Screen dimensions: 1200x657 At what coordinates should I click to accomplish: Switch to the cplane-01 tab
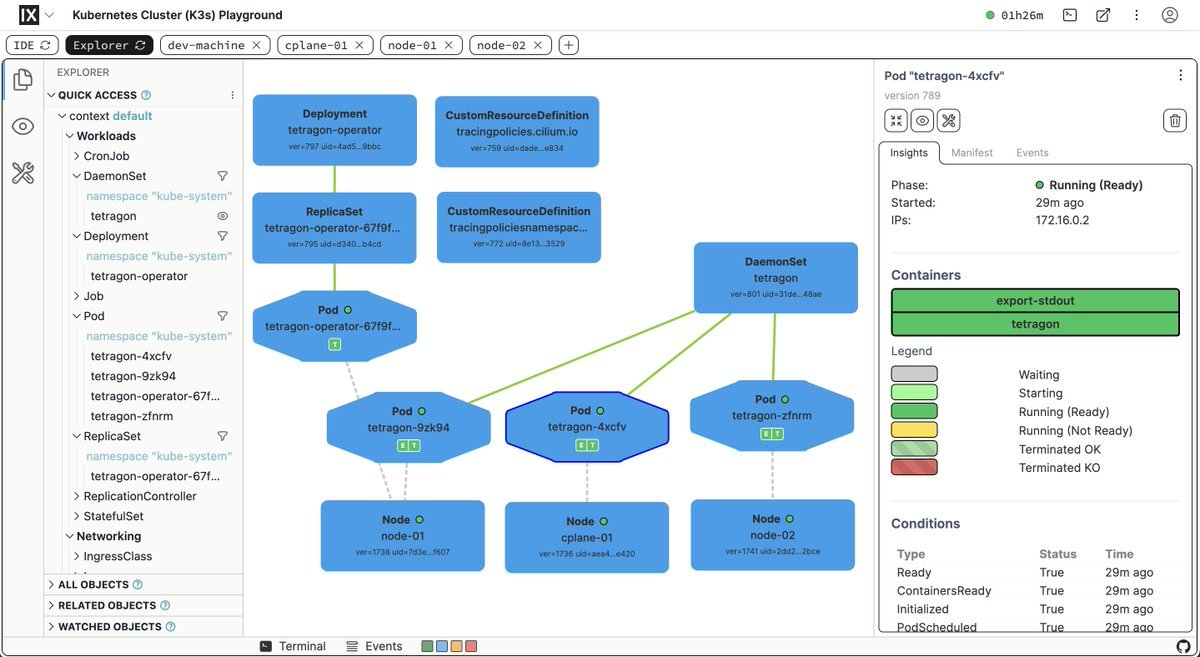[316, 45]
